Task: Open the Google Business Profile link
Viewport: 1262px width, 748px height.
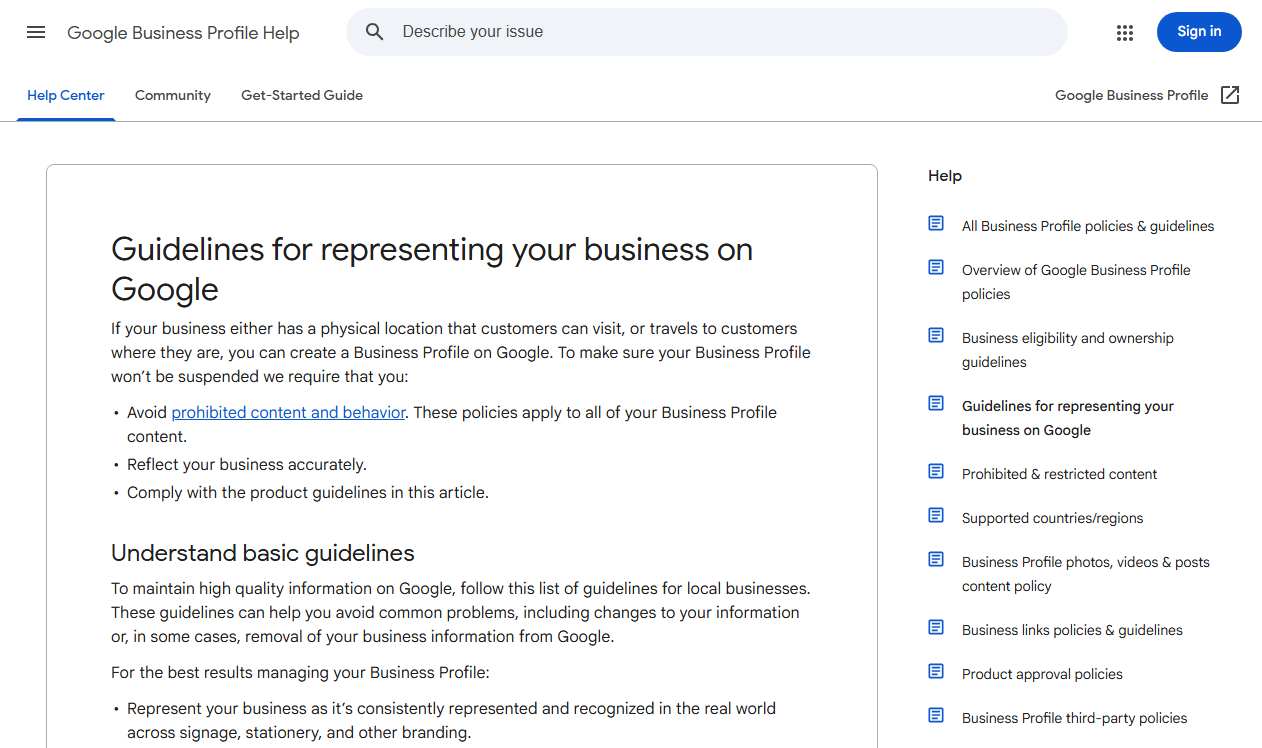Action: (1132, 96)
